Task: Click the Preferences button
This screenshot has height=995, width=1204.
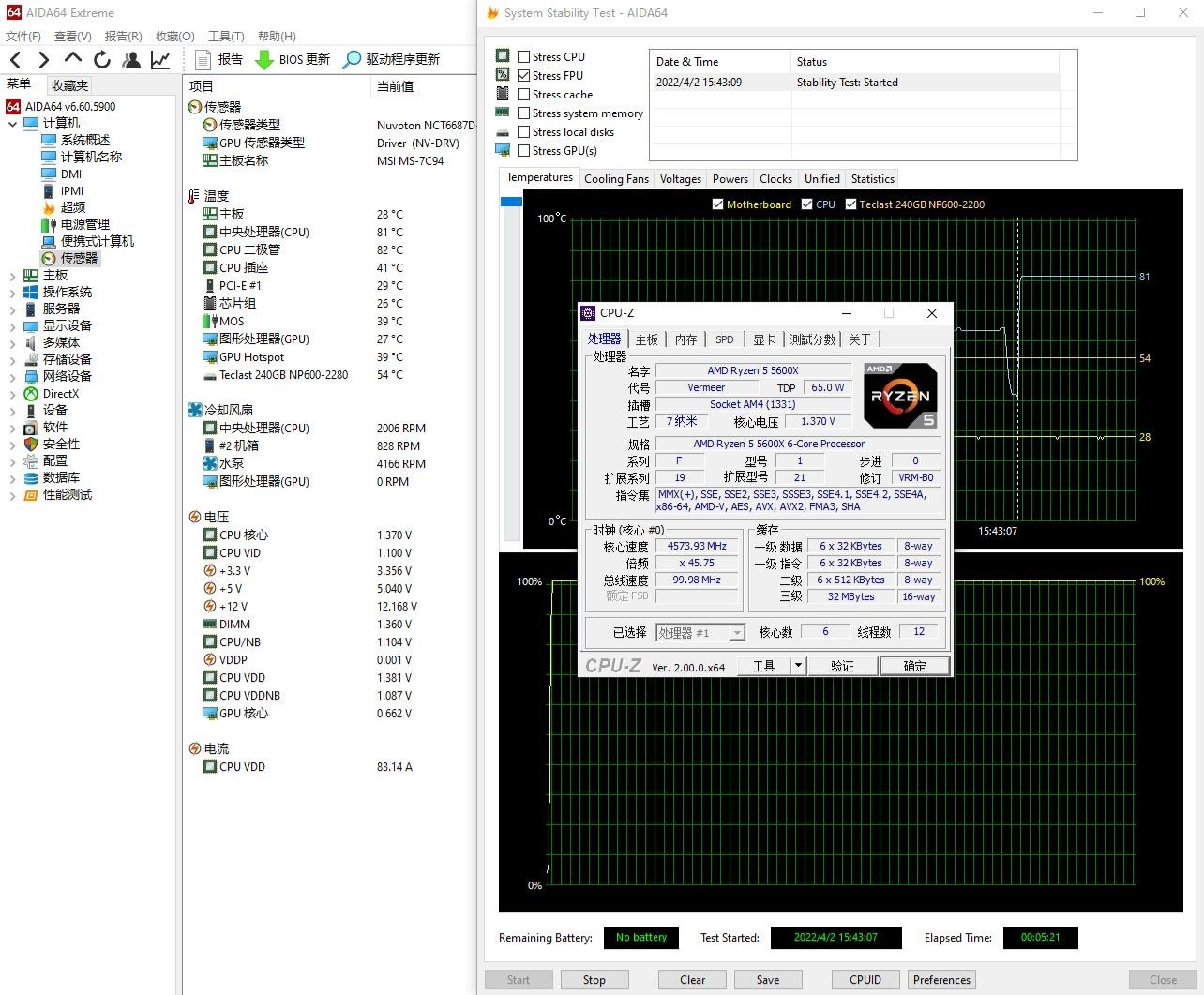Action: tap(941, 980)
